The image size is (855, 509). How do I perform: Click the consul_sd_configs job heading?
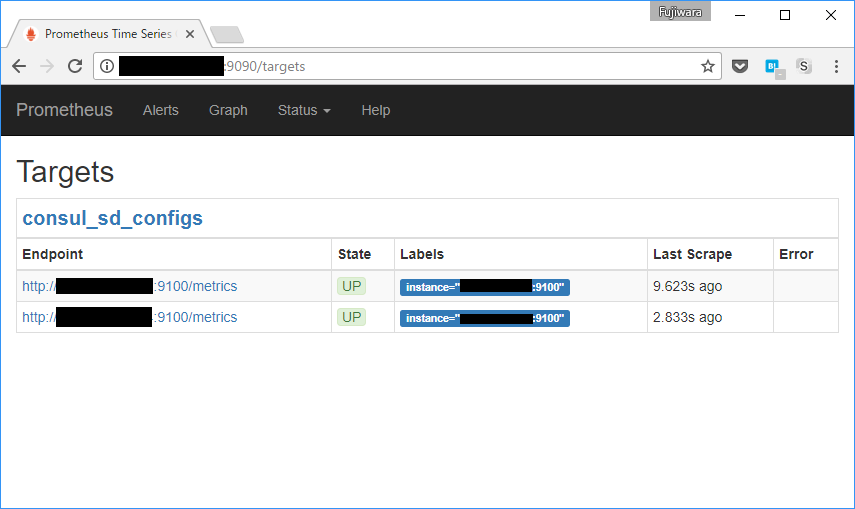coord(112,218)
